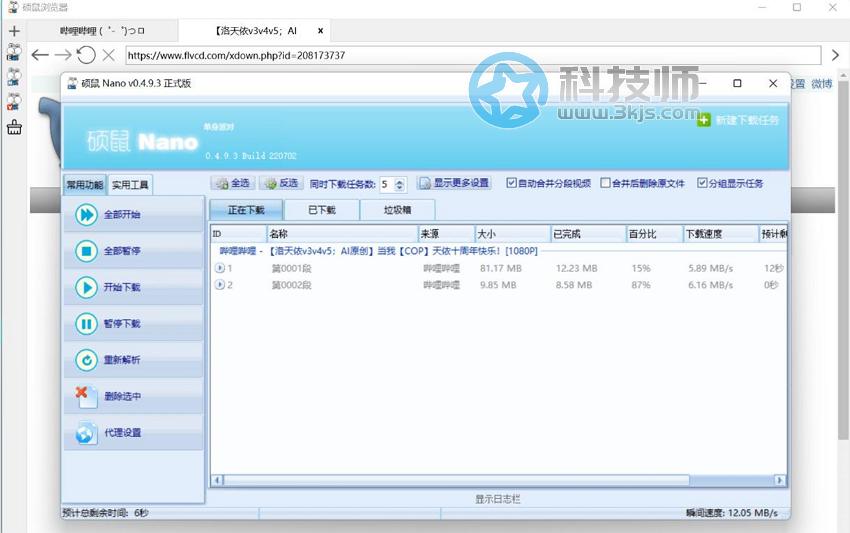Open the 正在下载 tab
The width and height of the screenshot is (850, 533).
(x=246, y=210)
